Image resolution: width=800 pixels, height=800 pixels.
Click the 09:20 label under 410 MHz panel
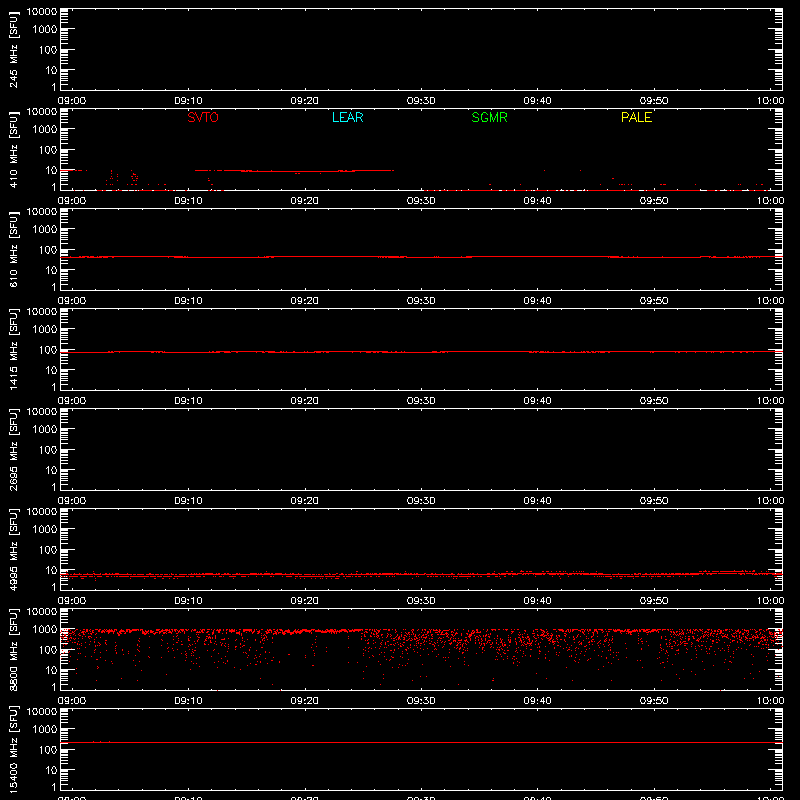(305, 201)
